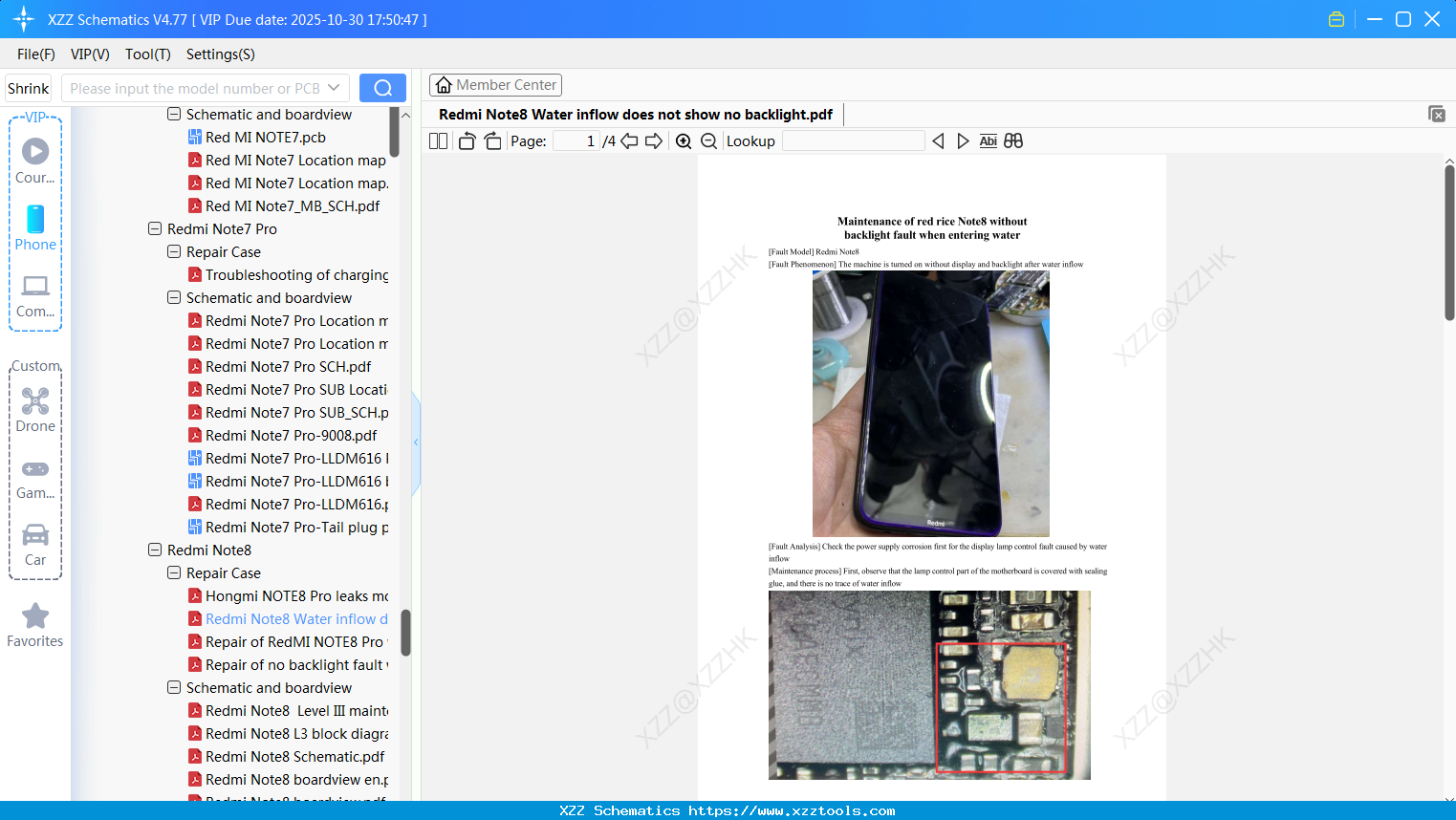Find previous lookup result triangle

[x=938, y=140]
